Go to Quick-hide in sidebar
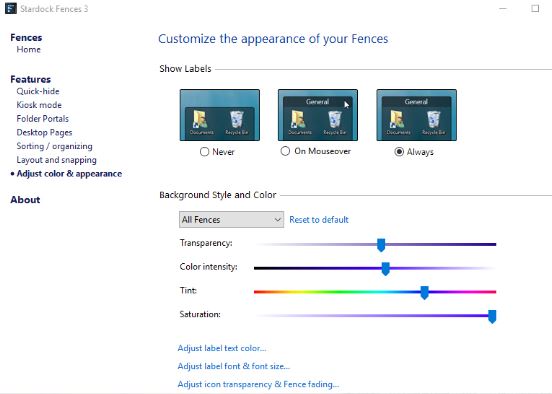The image size is (552, 394). 38,91
